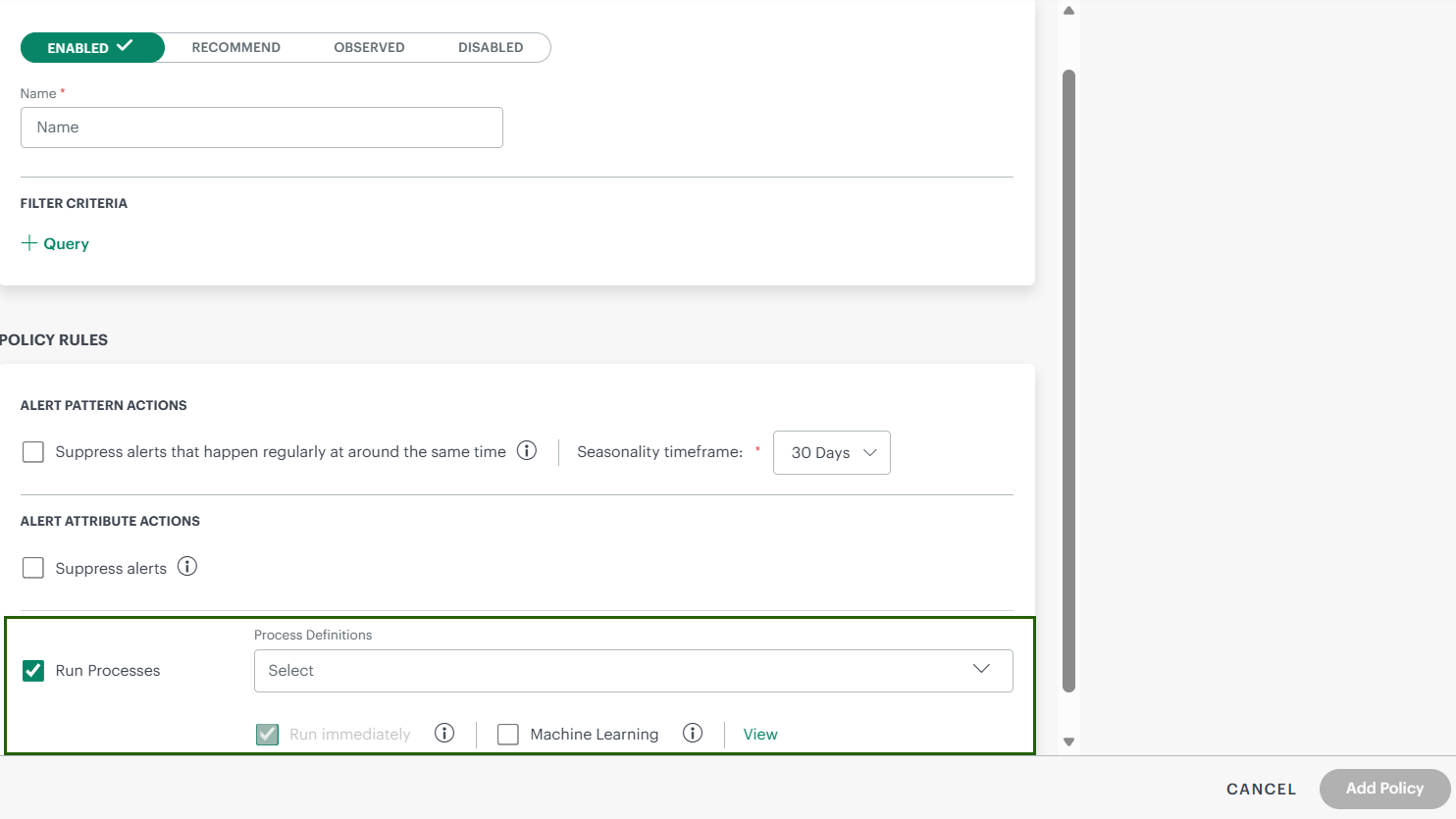This screenshot has width=1456, height=819.
Task: Click scrollbar down arrow
Action: click(1068, 742)
